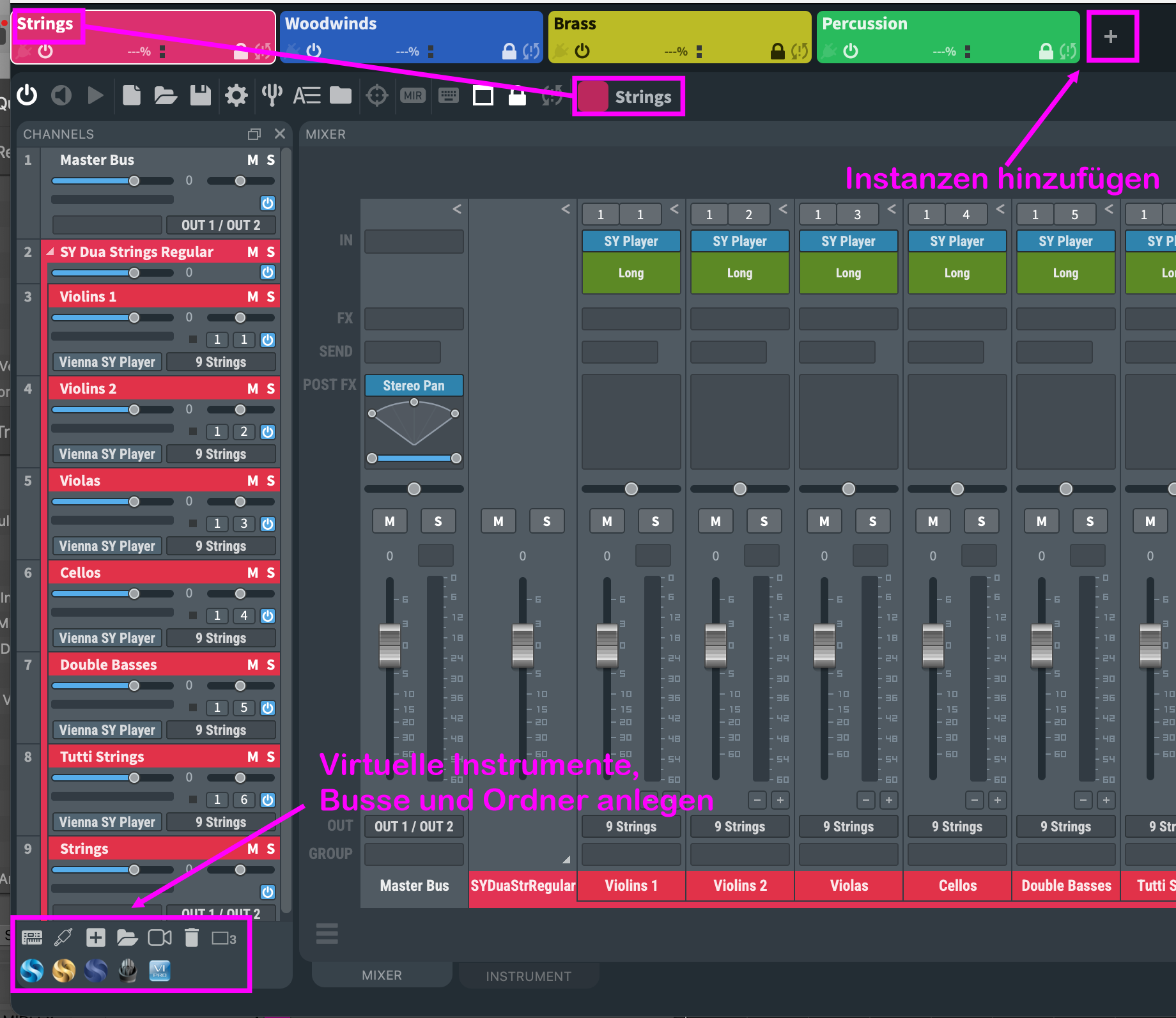Open the Violins 2 mixer 9 Strings output selector
The image size is (1176, 1018).
pyautogui.click(x=739, y=826)
